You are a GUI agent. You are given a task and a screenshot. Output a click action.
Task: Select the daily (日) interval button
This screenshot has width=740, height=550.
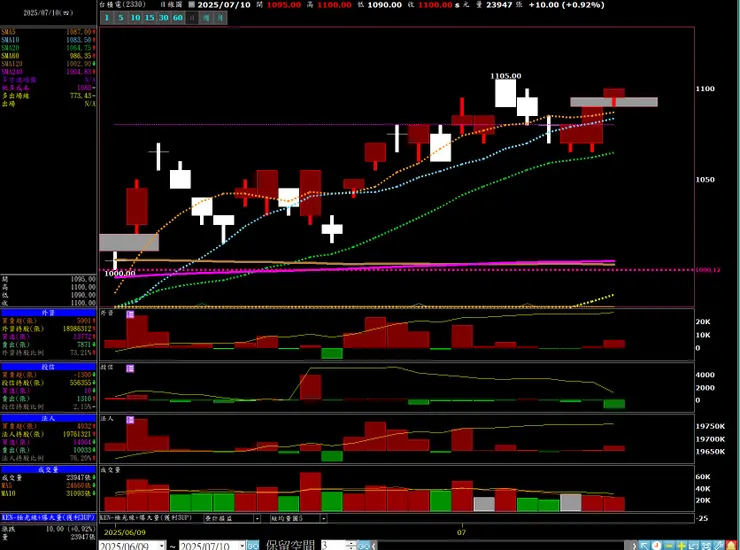pyautogui.click(x=192, y=18)
